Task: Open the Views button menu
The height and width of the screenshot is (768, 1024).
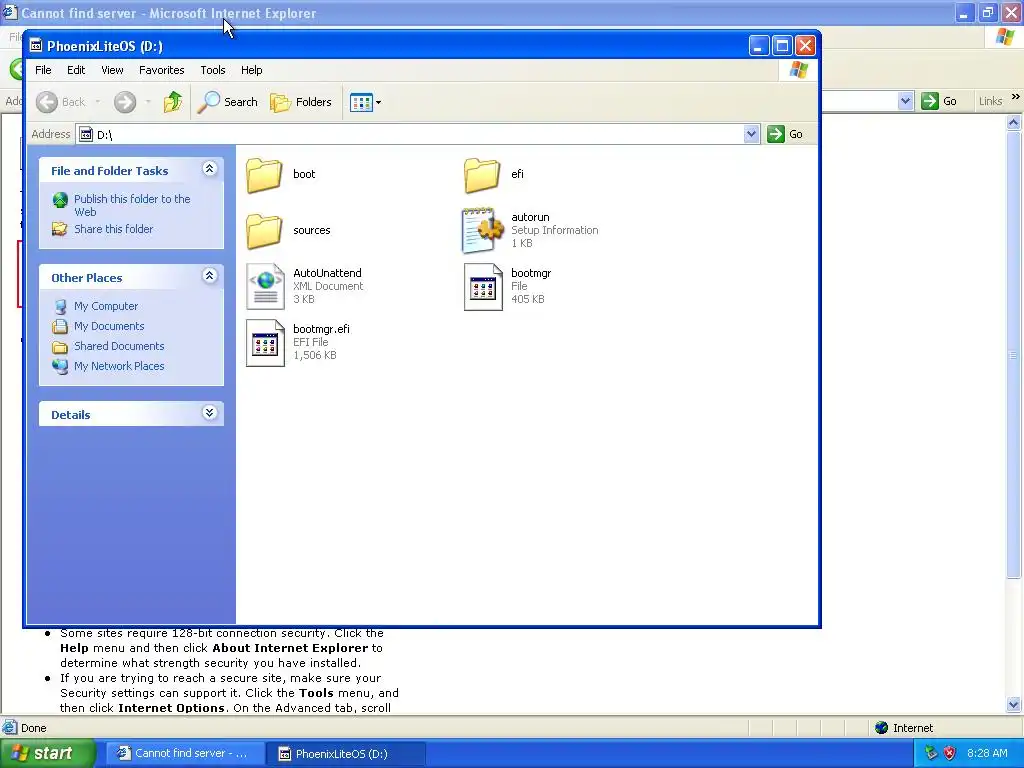Action: click(x=365, y=102)
